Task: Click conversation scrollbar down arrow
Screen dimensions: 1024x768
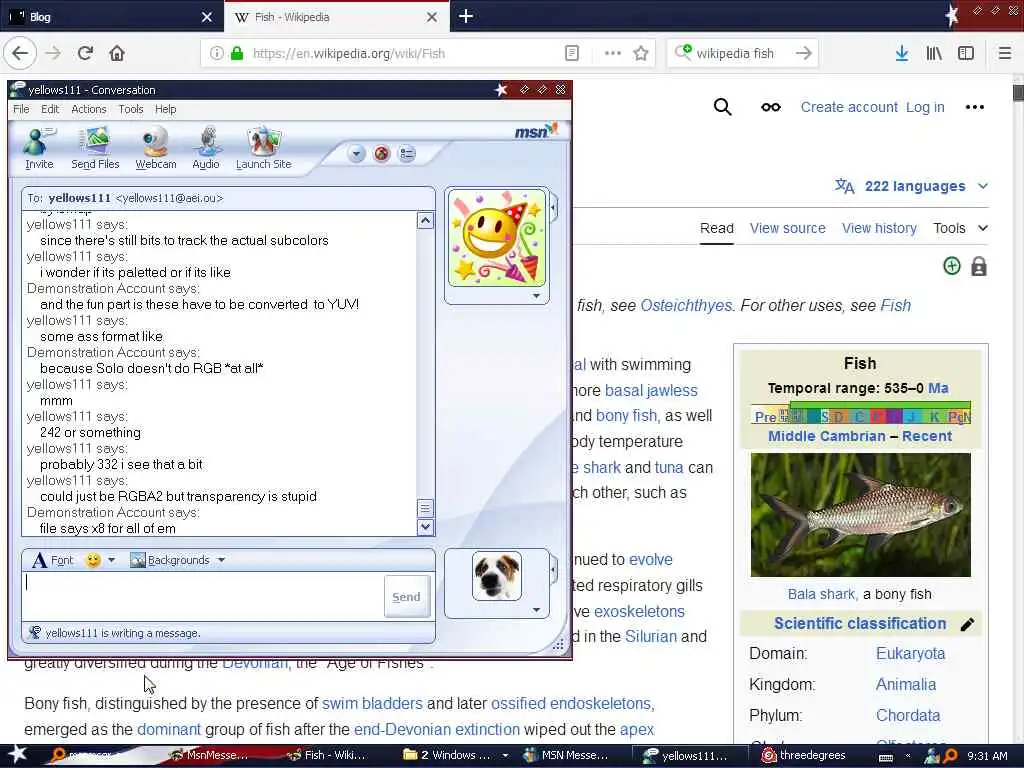Action: pos(425,526)
